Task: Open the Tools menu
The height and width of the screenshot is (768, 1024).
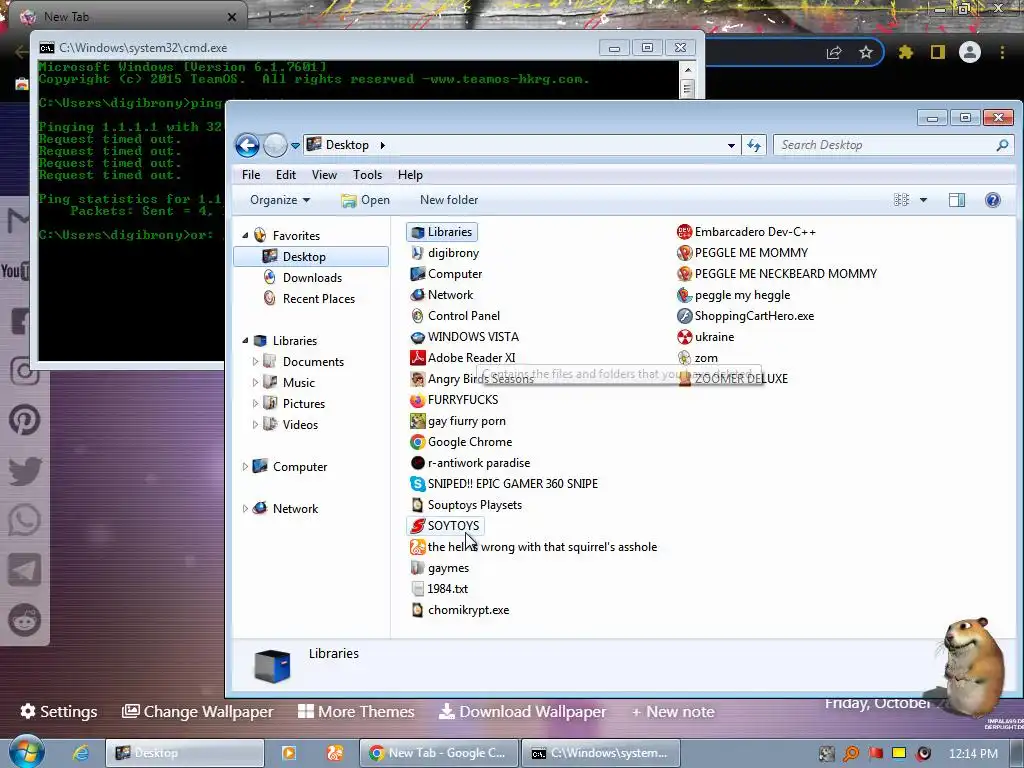Action: pos(367,174)
